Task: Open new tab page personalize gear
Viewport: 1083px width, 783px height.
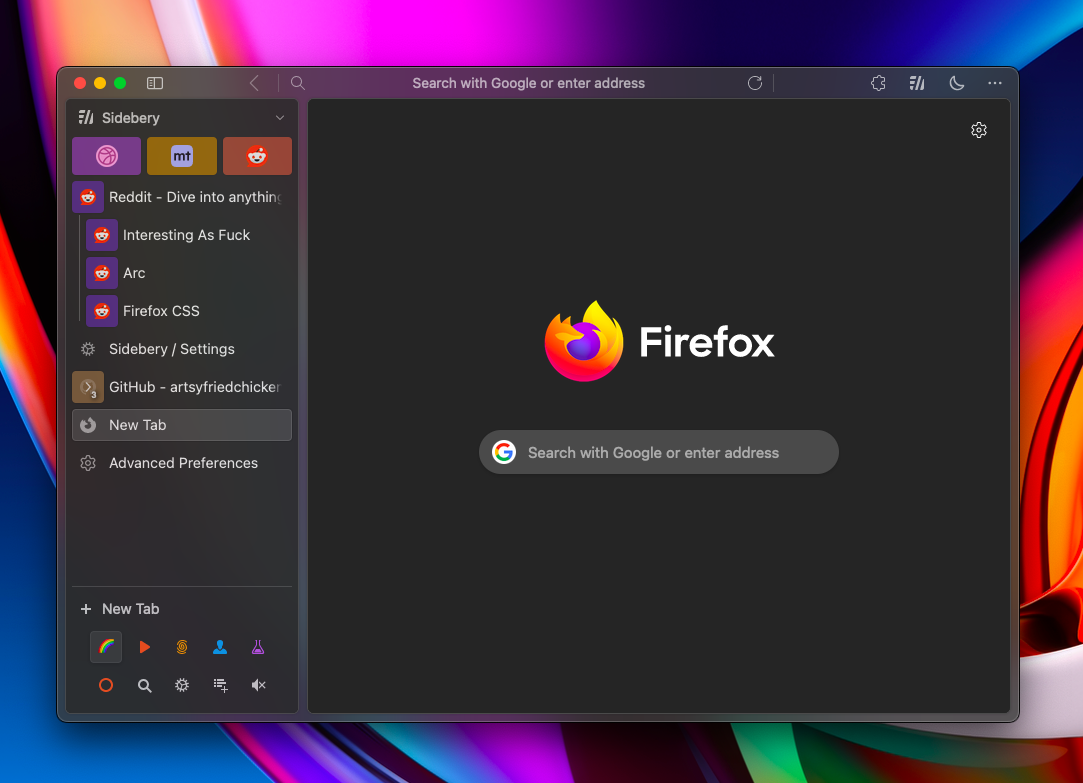Action: click(x=979, y=130)
